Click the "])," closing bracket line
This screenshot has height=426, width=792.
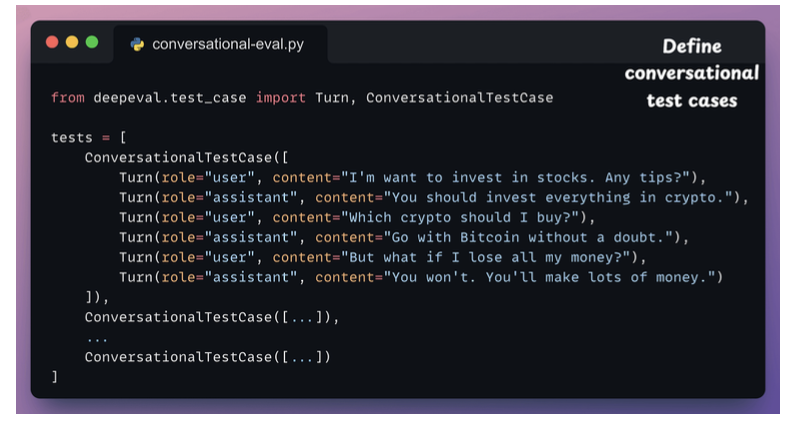[97, 297]
